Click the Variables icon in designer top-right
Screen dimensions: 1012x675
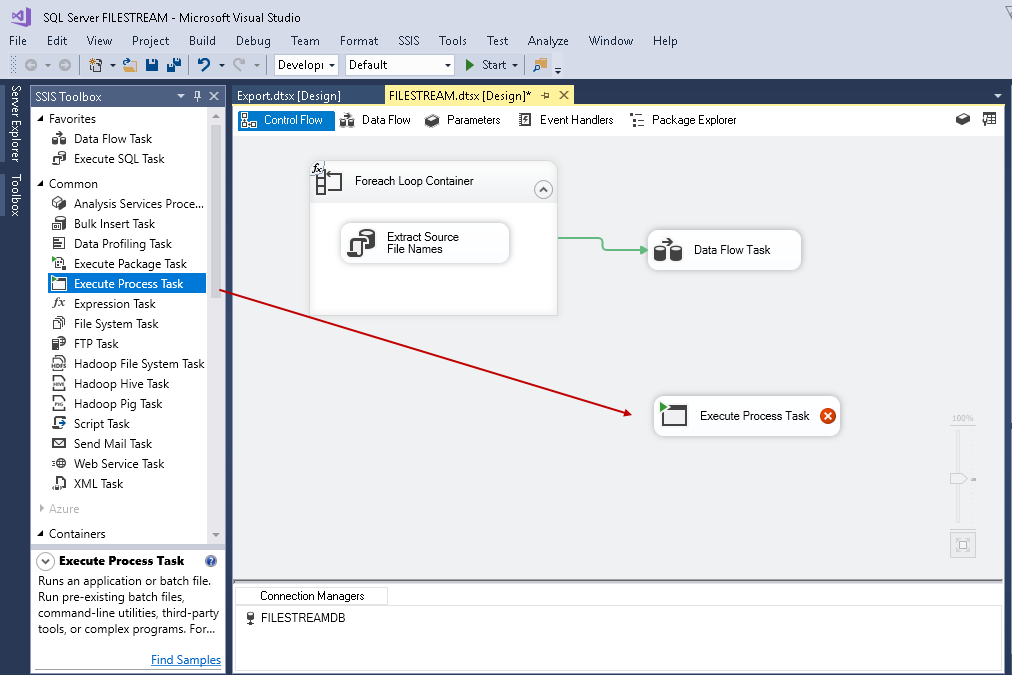(x=989, y=119)
